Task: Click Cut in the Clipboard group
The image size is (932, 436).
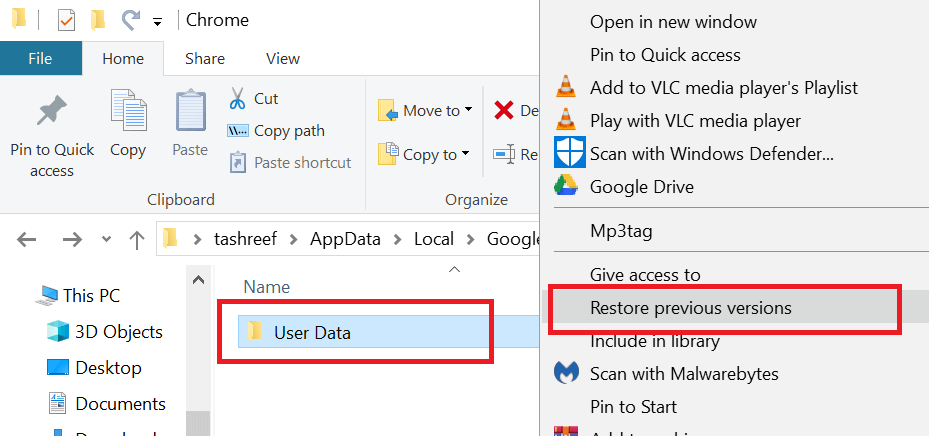Action: pos(254,99)
